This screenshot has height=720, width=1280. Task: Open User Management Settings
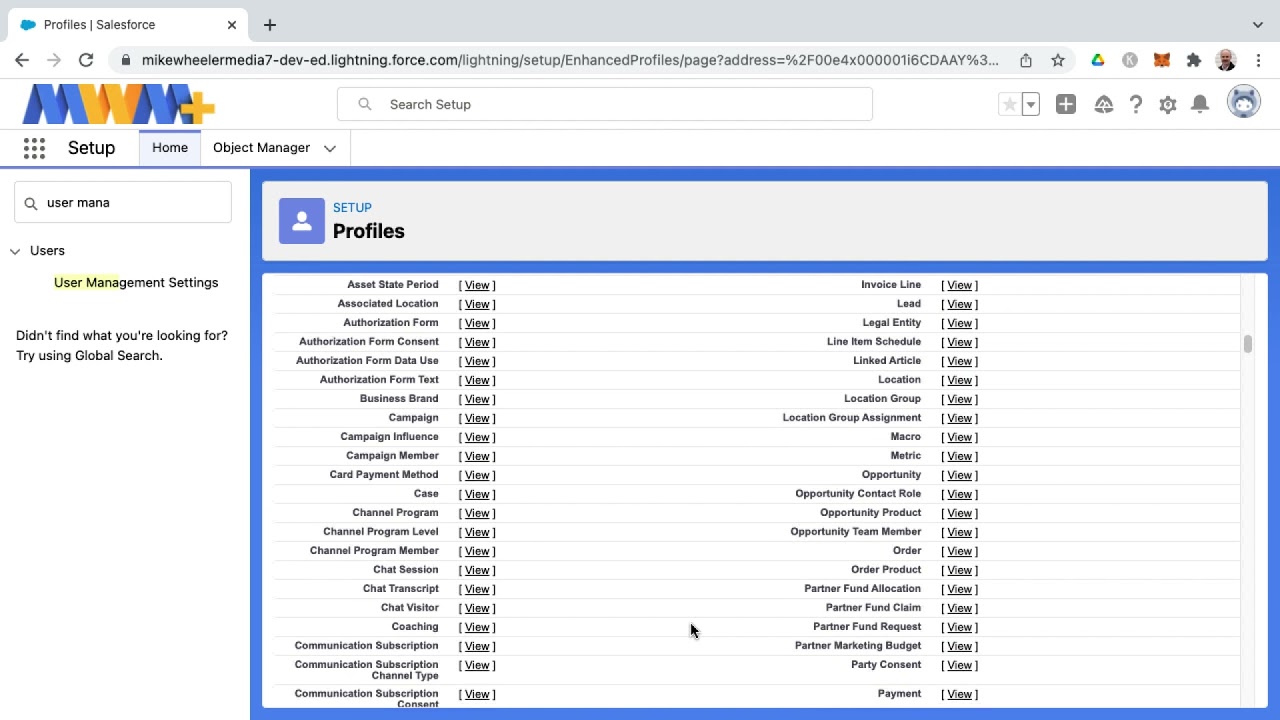136,283
